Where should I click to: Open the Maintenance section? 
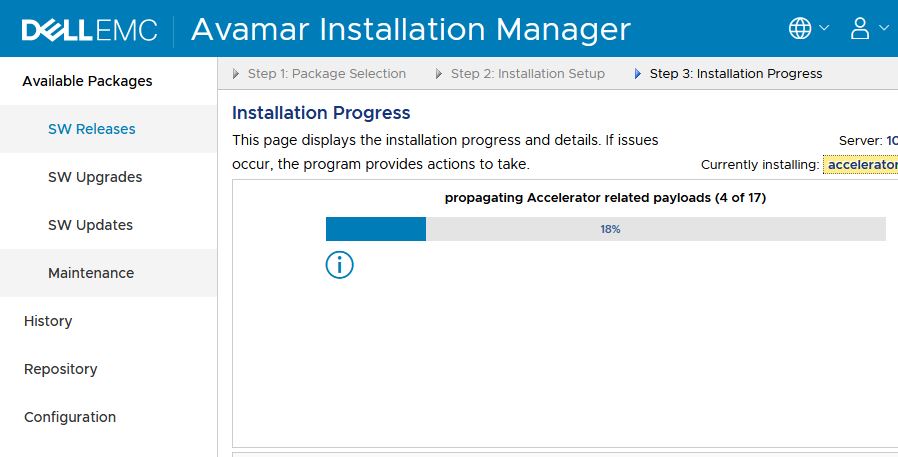tap(91, 273)
